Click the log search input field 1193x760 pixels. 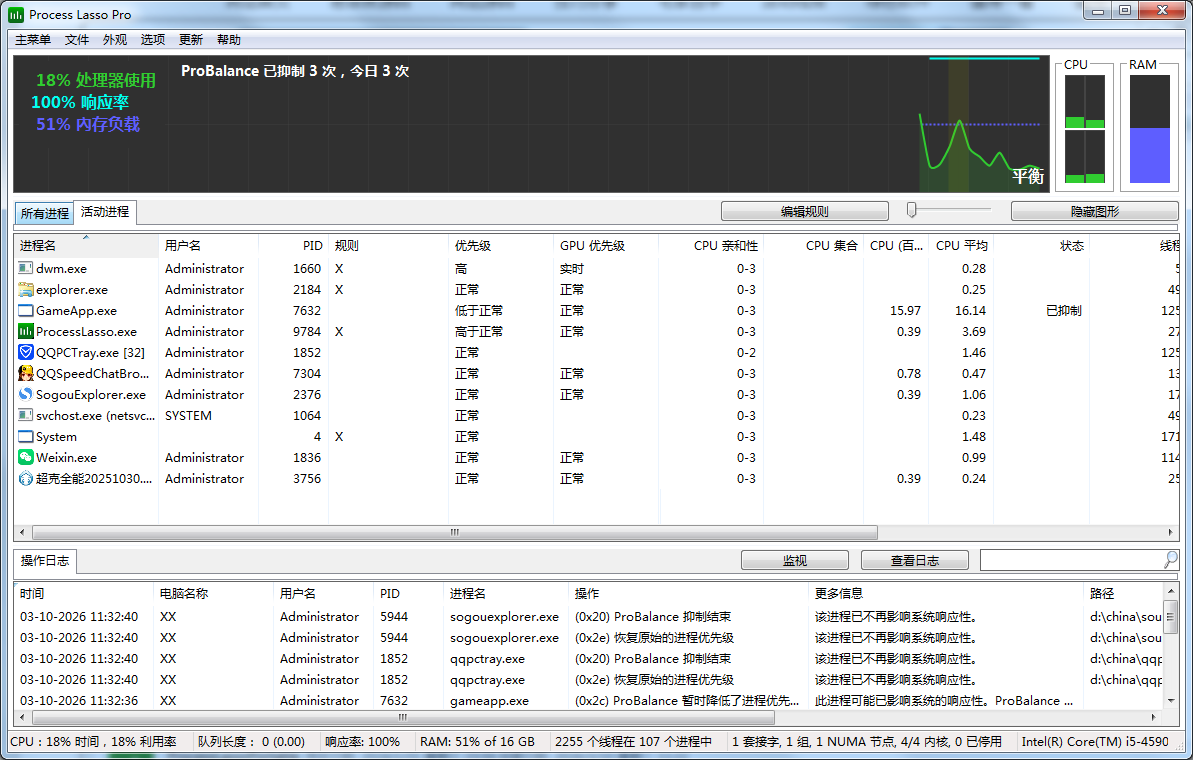pyautogui.click(x=1070, y=560)
